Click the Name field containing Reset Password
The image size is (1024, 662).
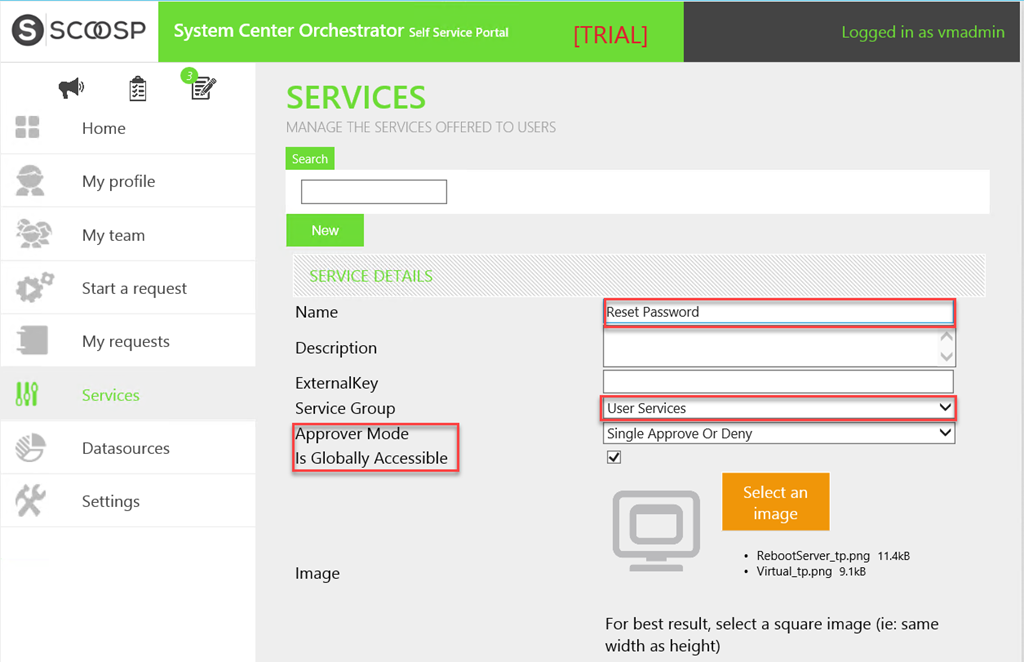point(778,312)
